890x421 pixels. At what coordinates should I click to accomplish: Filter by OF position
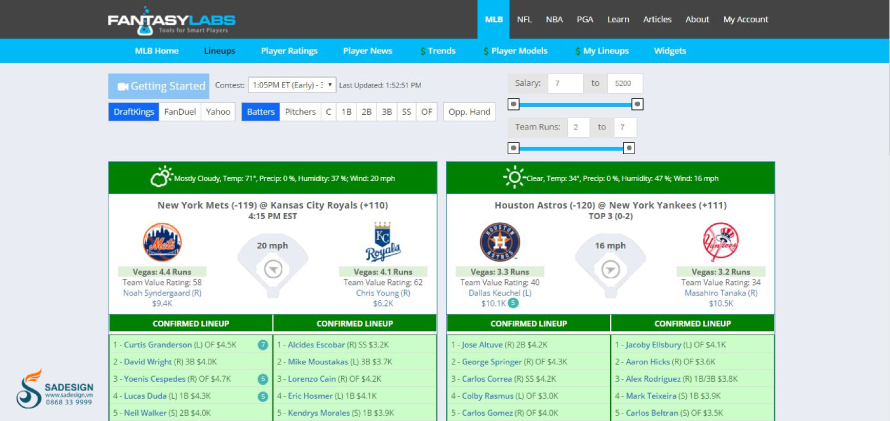tap(427, 112)
